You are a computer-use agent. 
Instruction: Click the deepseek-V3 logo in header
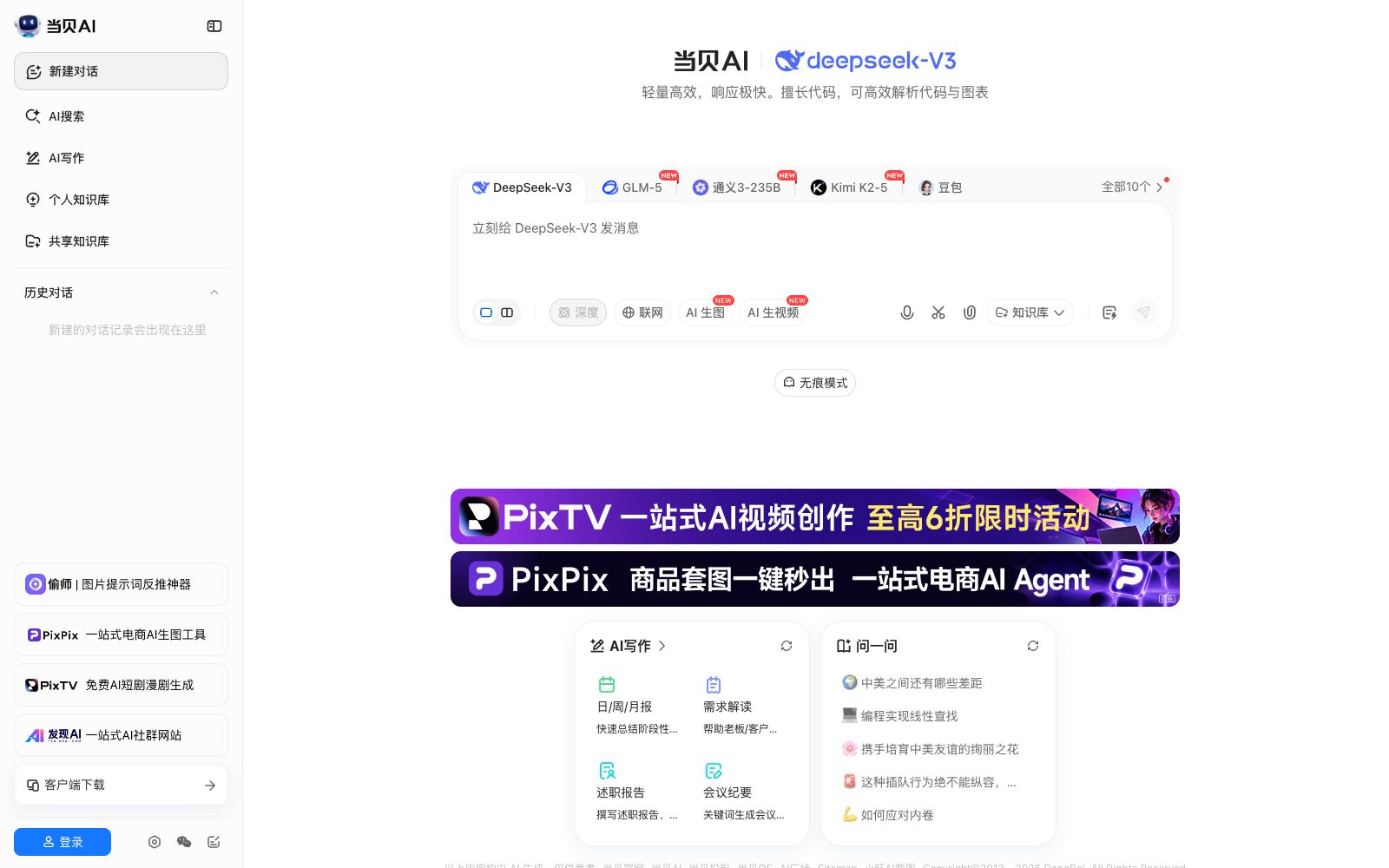[866, 61]
